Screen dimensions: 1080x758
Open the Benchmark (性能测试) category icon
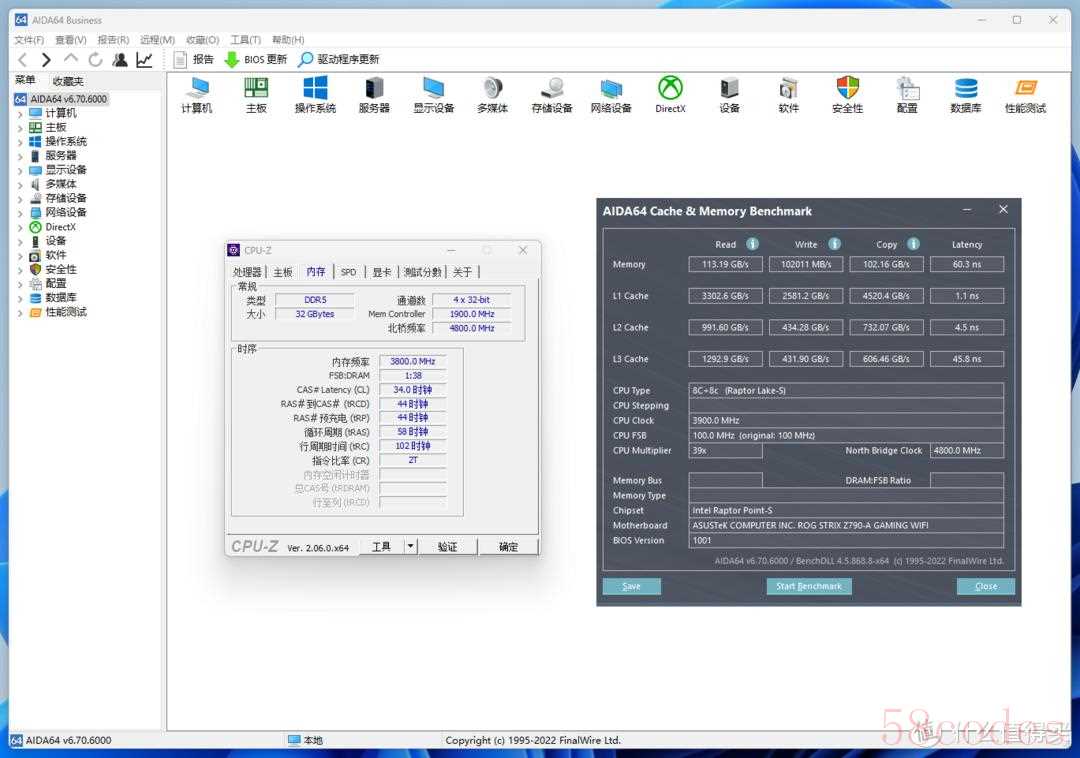point(1025,95)
